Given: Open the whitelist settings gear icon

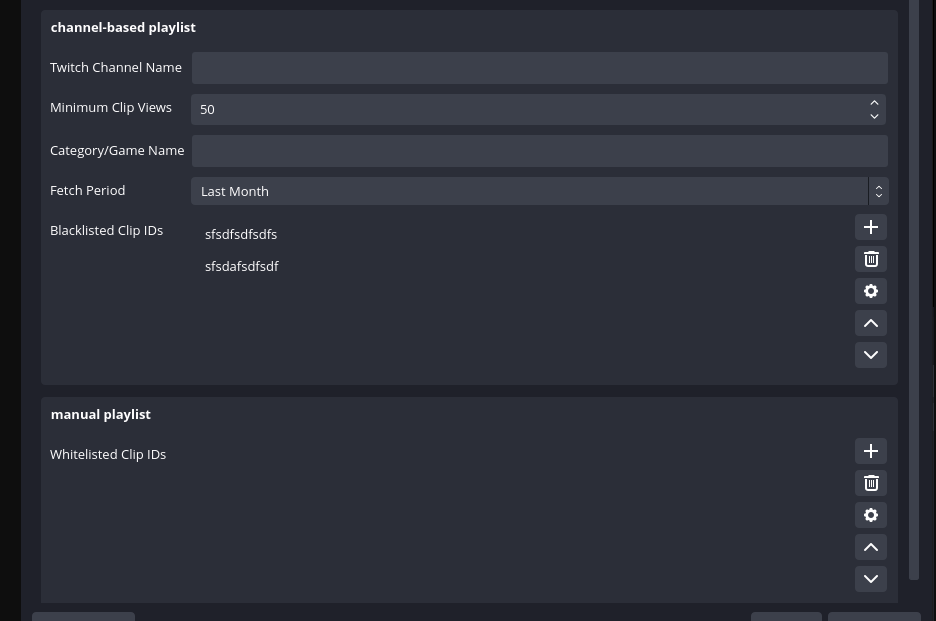Looking at the screenshot, I should tap(870, 515).
